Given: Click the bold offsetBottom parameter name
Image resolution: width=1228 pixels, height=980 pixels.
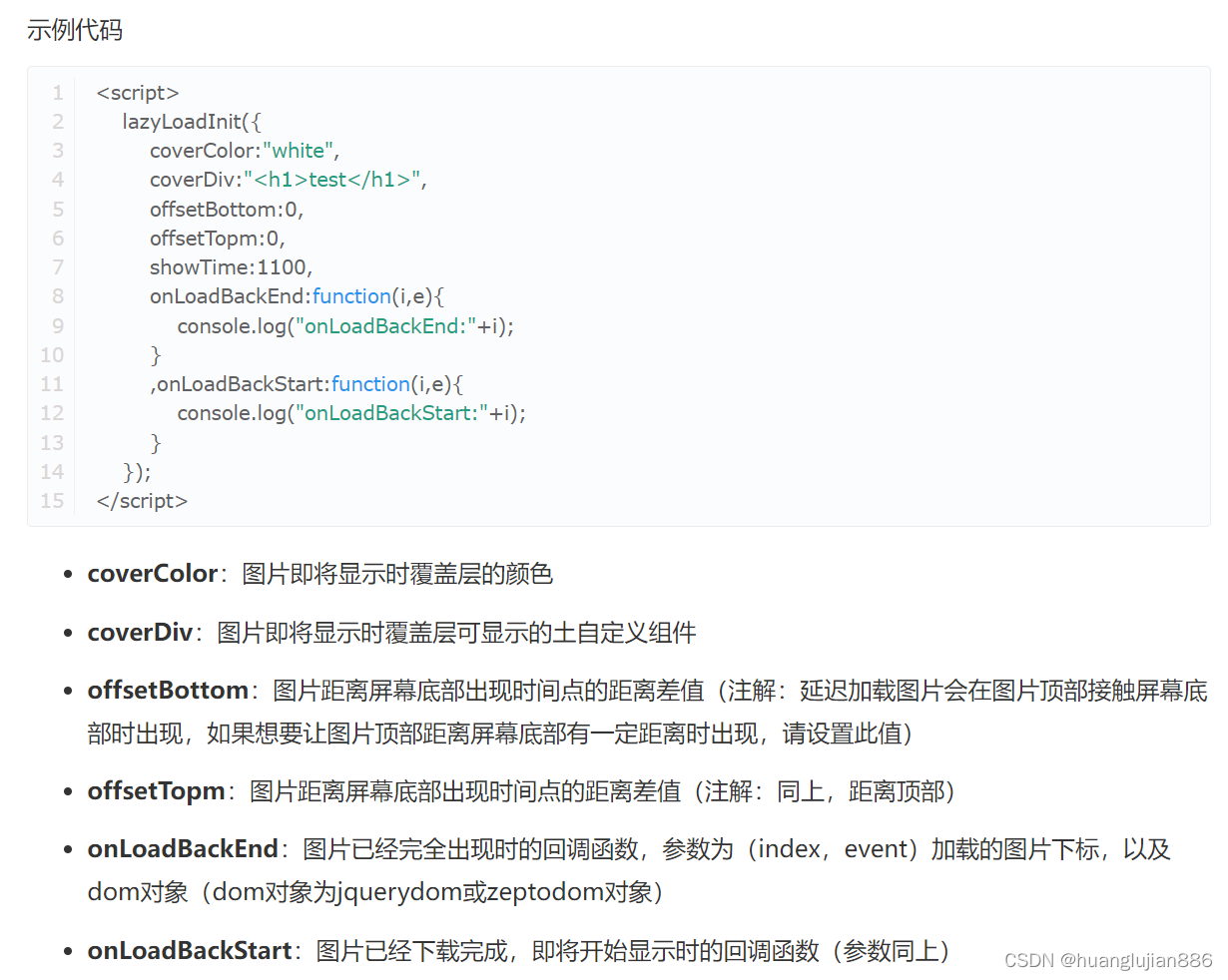Looking at the screenshot, I should click(x=168, y=690).
